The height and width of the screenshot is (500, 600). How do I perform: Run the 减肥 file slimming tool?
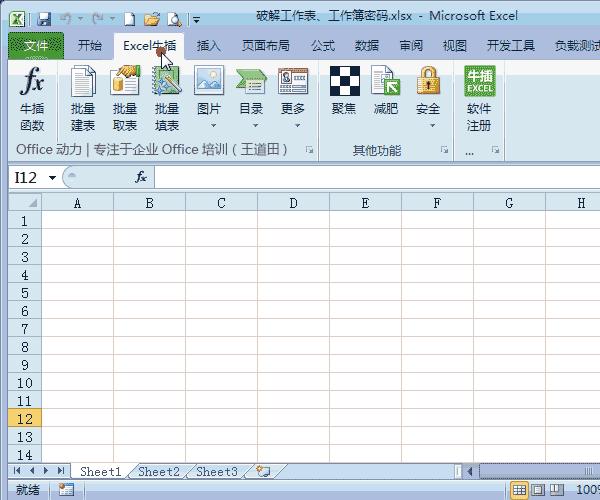[386, 90]
